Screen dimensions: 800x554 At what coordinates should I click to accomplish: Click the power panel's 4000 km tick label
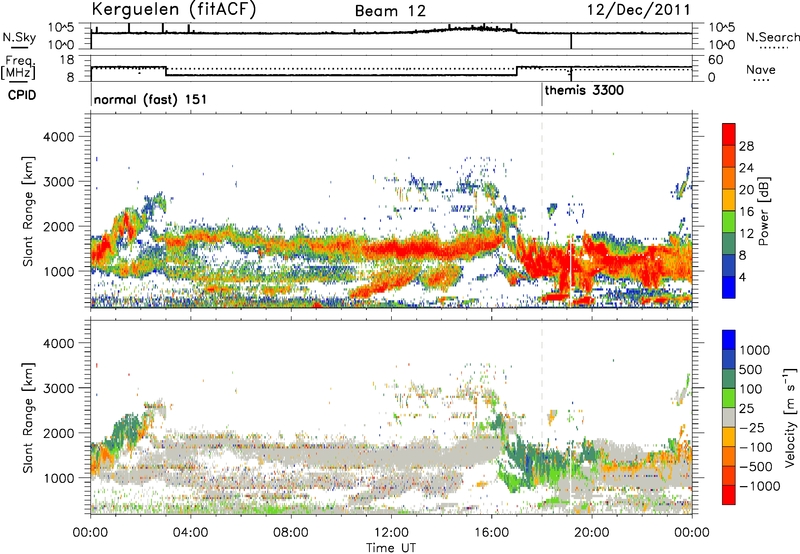pos(58,137)
